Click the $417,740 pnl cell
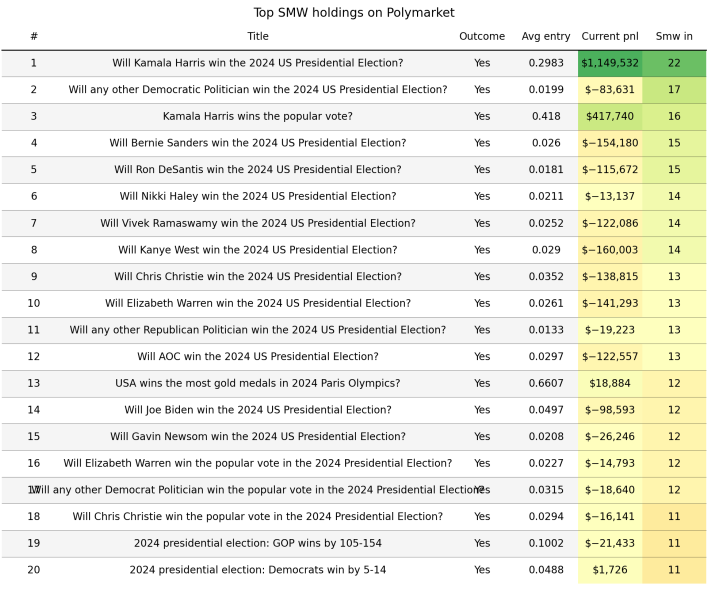Viewport: 713px width, 589px height. tap(610, 116)
